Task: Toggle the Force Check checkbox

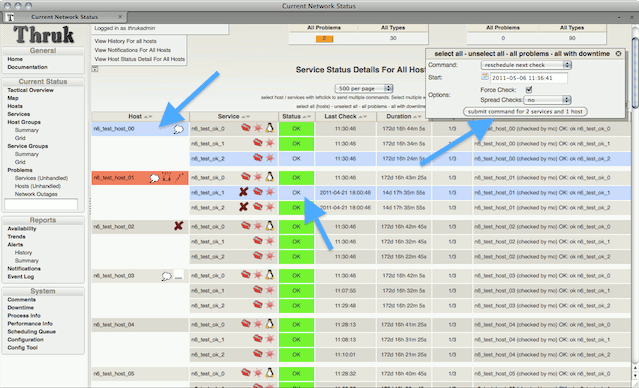Action: click(529, 90)
